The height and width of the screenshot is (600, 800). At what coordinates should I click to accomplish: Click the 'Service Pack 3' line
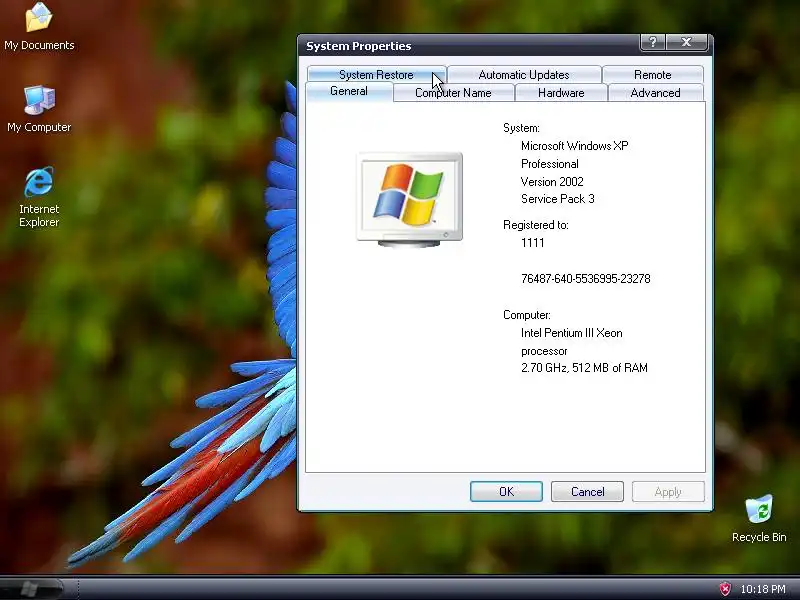tap(558, 199)
